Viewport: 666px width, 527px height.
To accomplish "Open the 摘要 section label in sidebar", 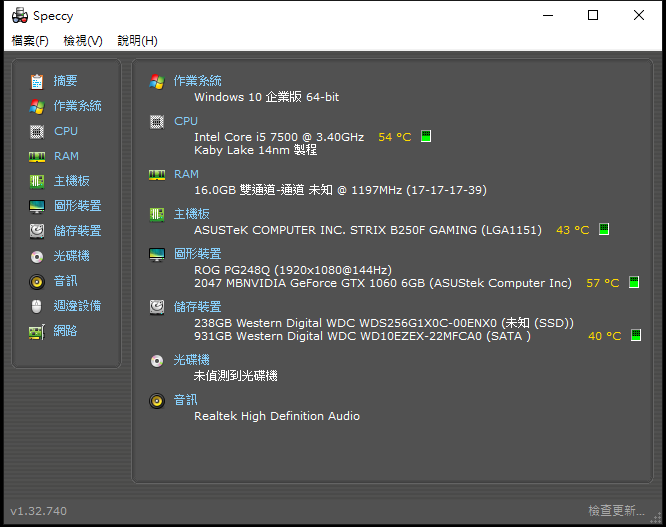I will click(65, 81).
